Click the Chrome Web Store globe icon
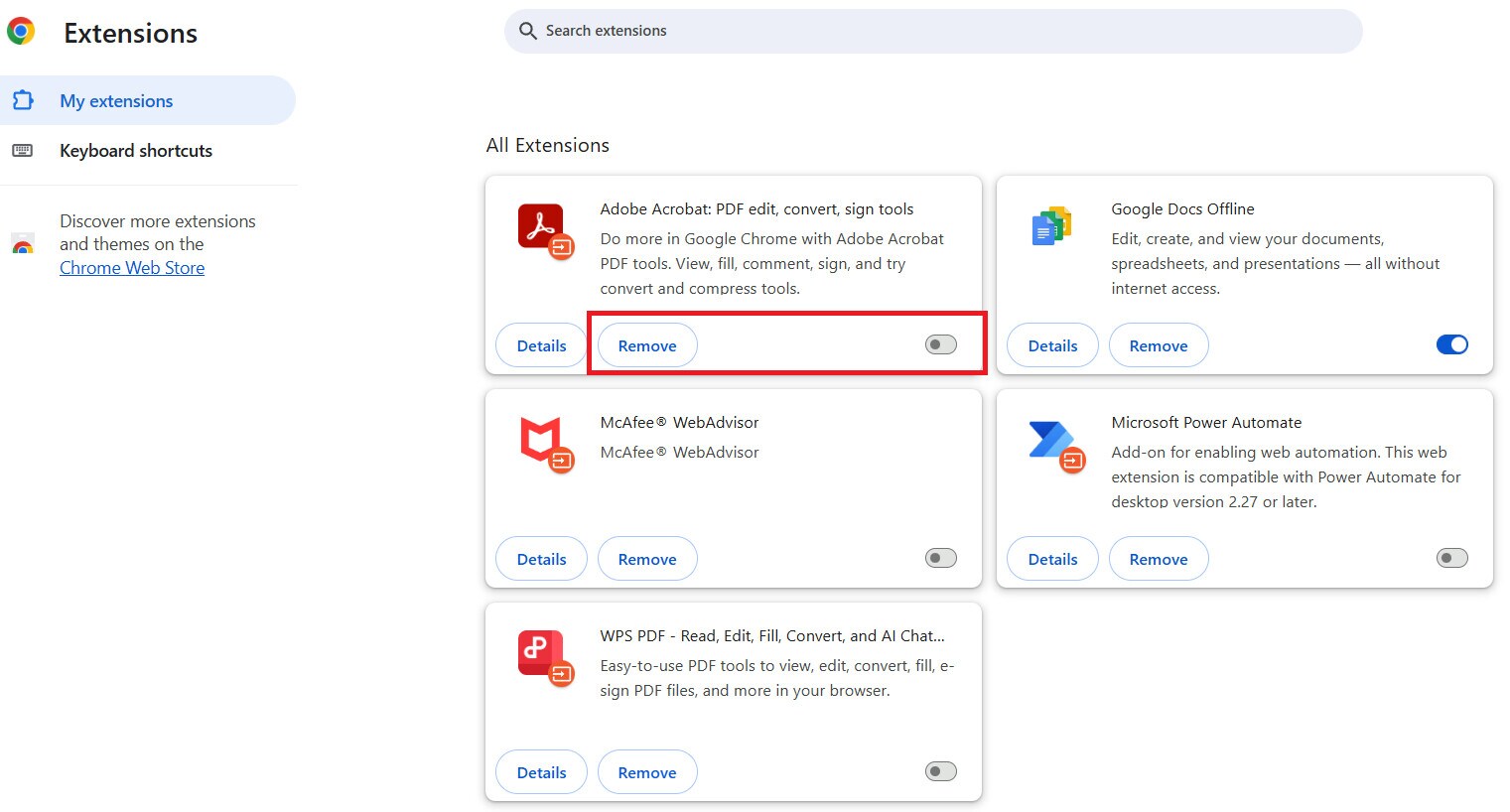The height and width of the screenshot is (812, 1510). tap(23, 244)
